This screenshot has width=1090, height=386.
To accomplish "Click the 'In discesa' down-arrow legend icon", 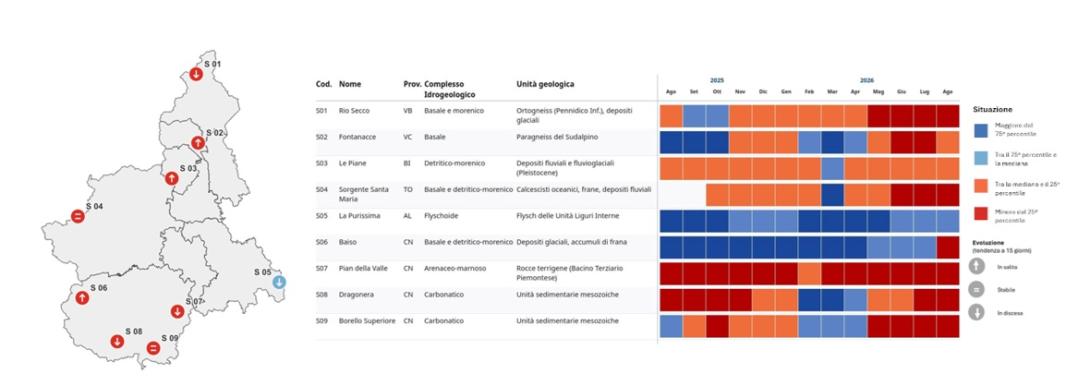I will (977, 312).
